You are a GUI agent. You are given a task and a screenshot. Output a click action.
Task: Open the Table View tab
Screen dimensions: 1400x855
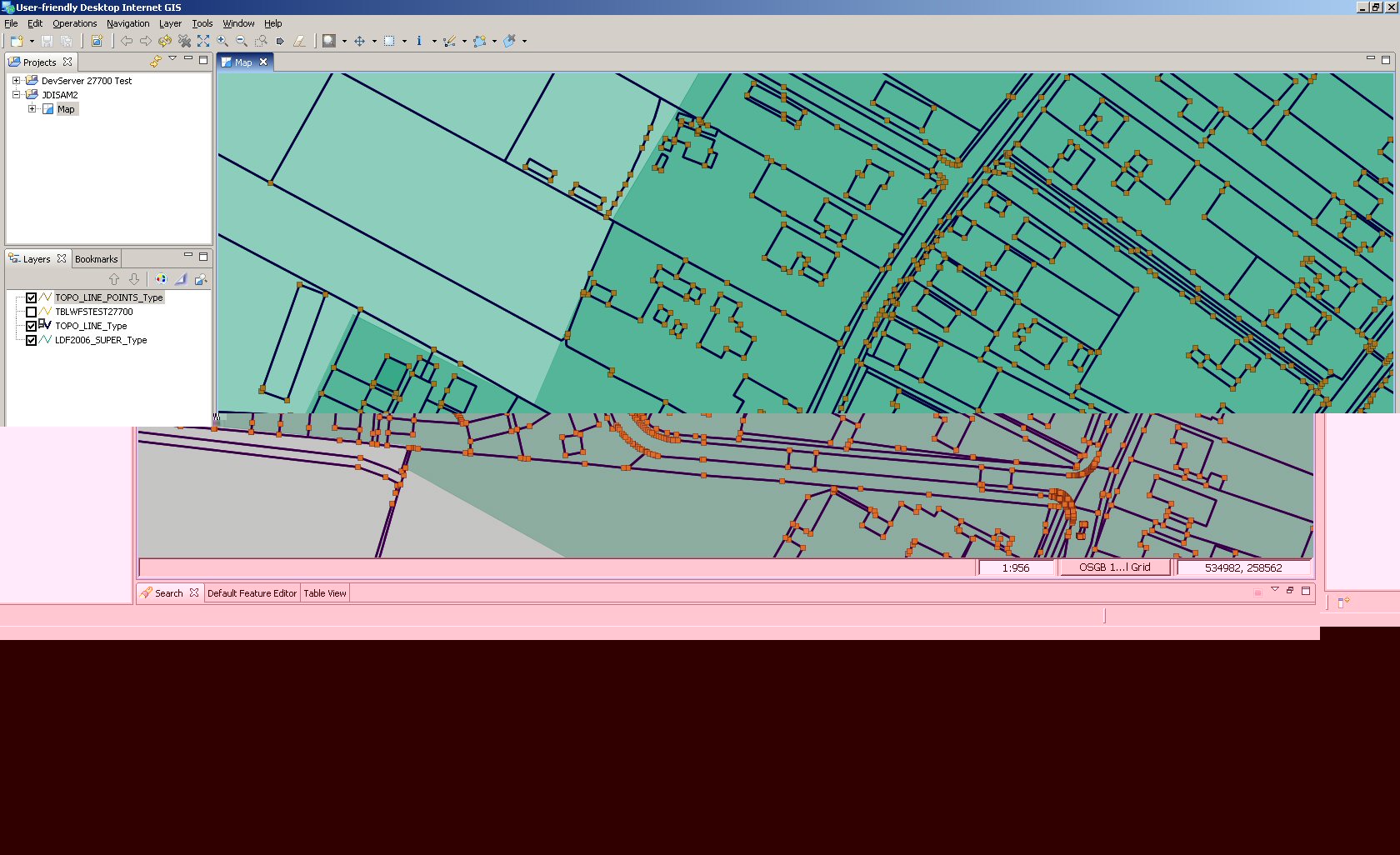click(x=324, y=593)
